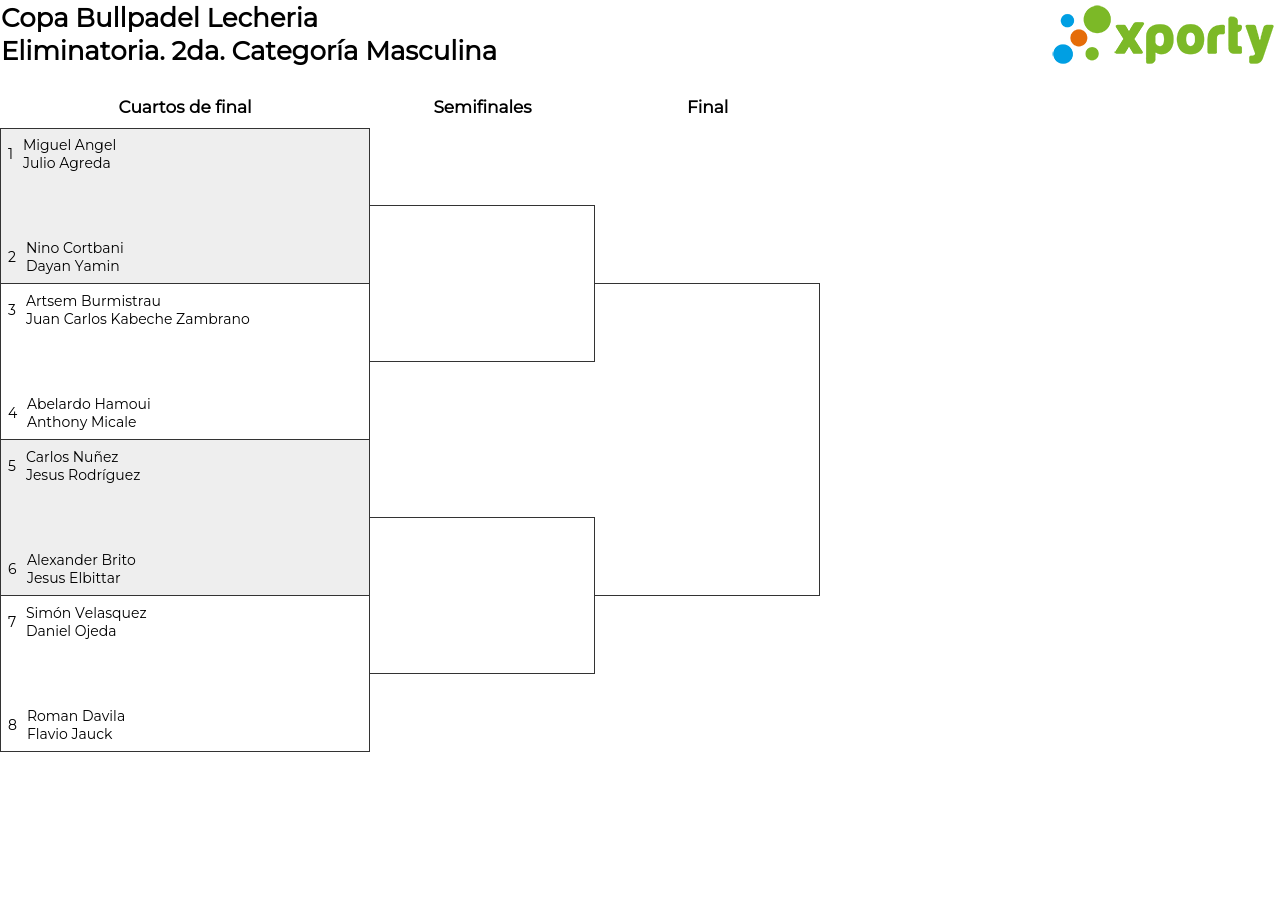Click the final match box
Viewport: 1280px width, 916px height.
707,439
